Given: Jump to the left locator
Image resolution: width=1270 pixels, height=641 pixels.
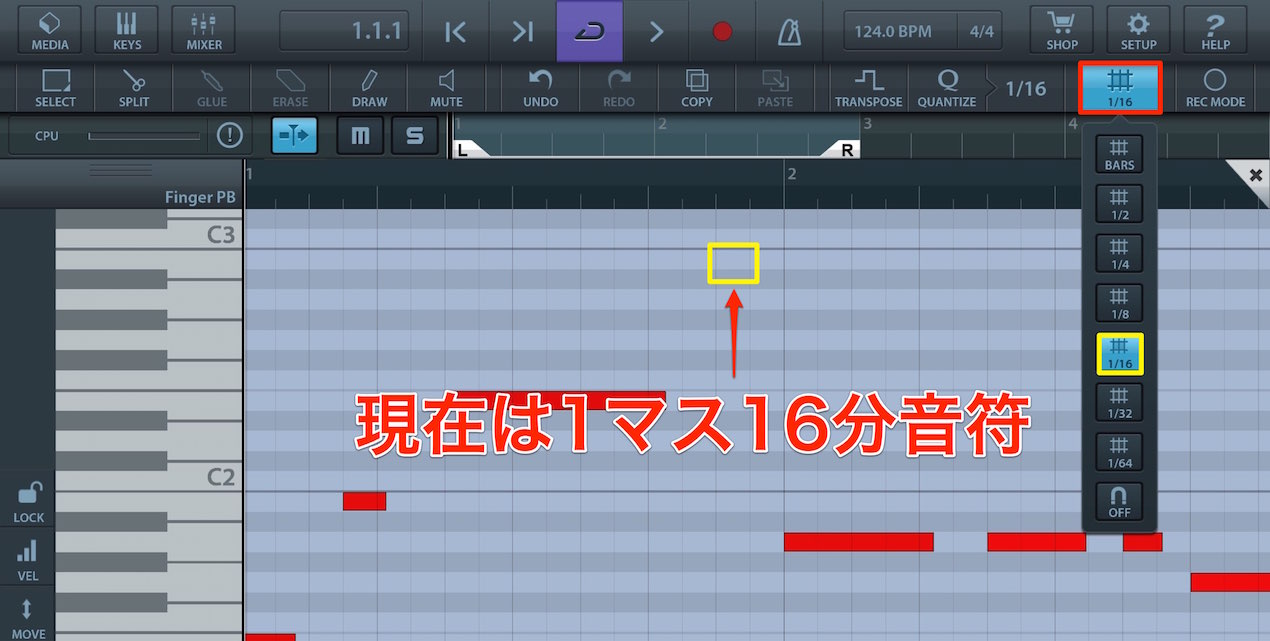Looking at the screenshot, I should 455,31.
